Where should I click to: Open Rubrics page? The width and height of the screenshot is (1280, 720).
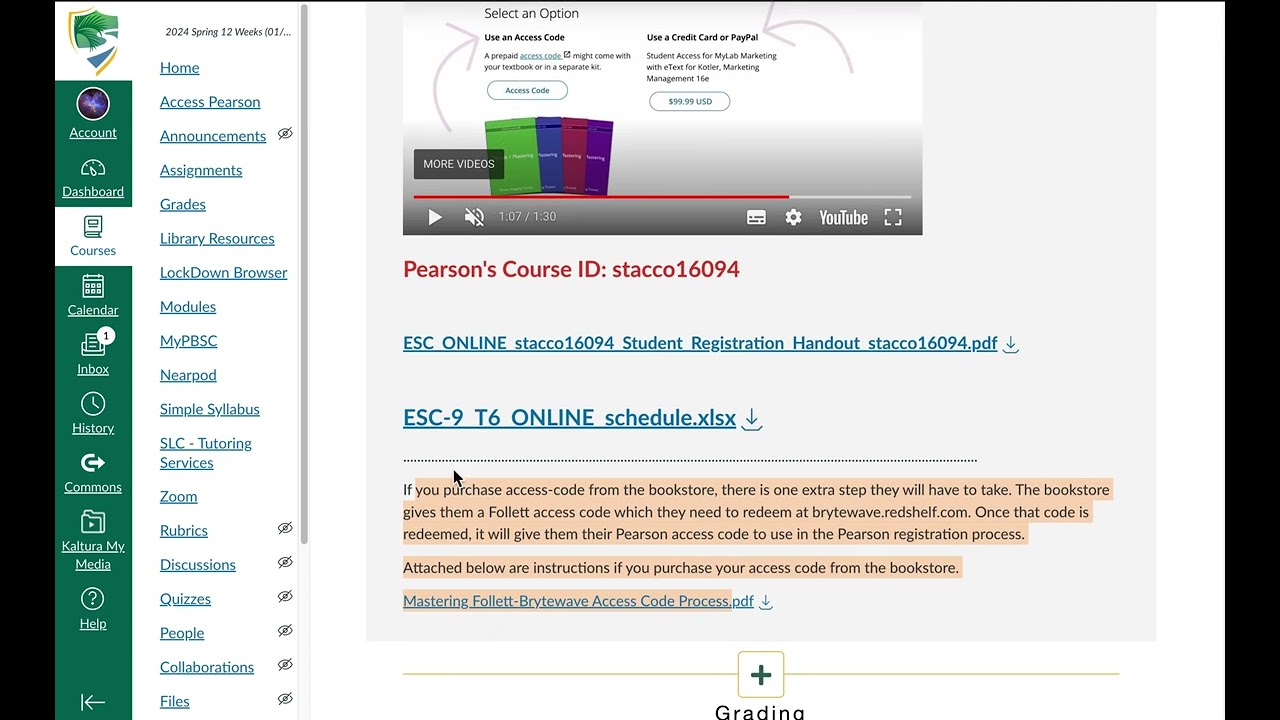(184, 530)
